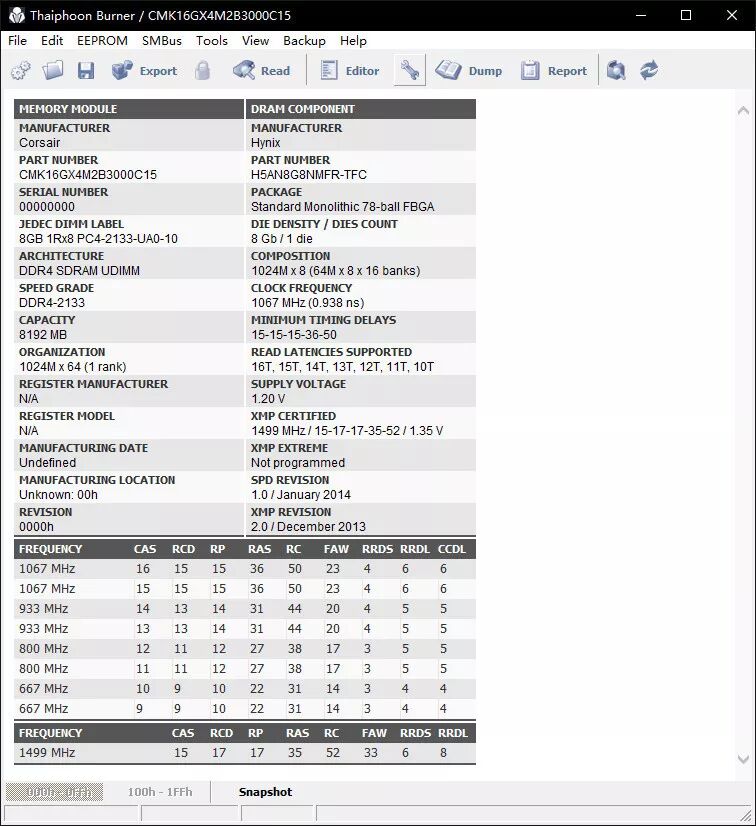Viewport: 756px width, 826px height.
Task: Click the window resize grip in status bar
Action: tap(746, 815)
